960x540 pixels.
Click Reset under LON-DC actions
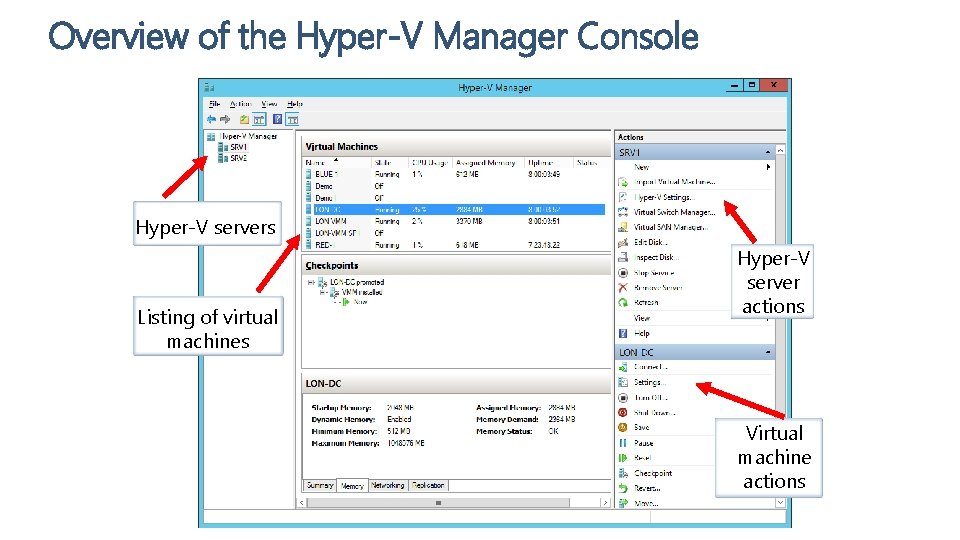pos(642,458)
